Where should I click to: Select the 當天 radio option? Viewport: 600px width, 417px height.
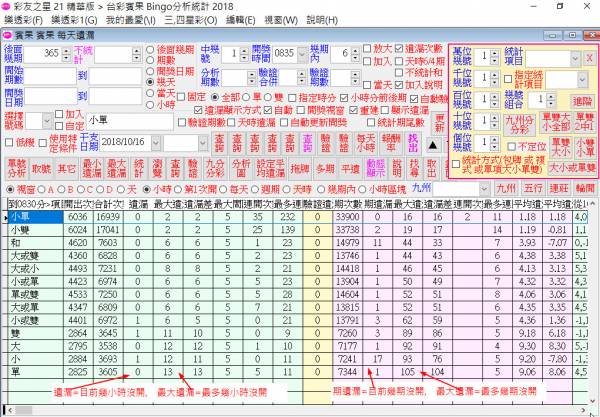point(150,93)
